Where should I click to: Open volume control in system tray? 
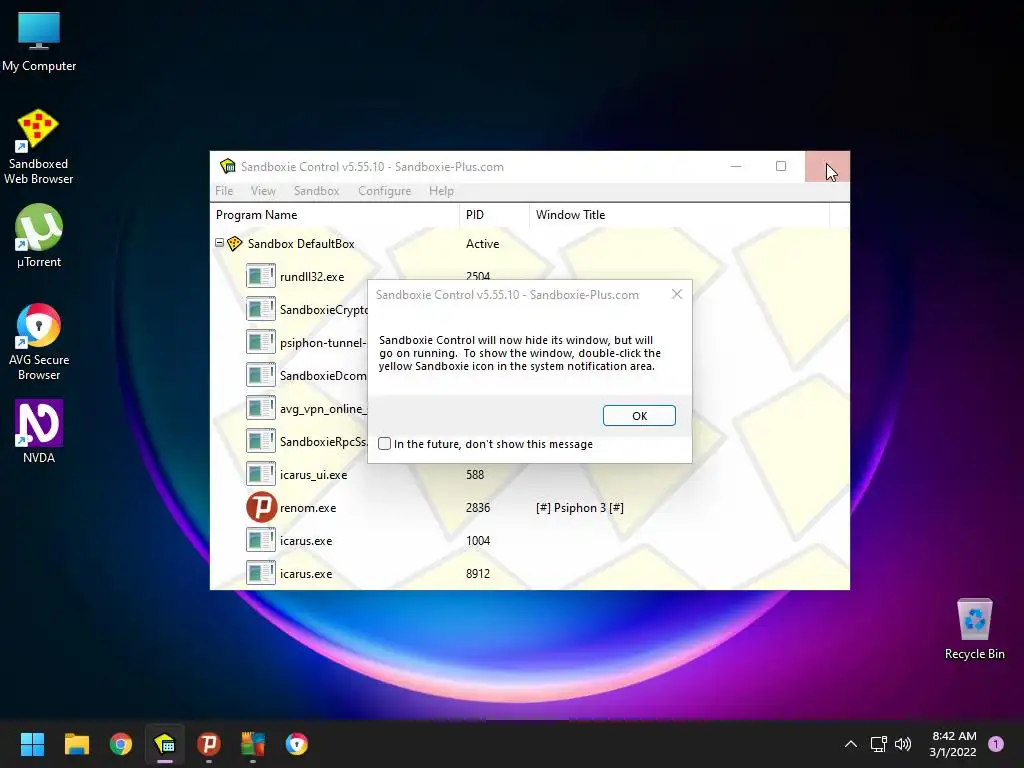tap(903, 744)
